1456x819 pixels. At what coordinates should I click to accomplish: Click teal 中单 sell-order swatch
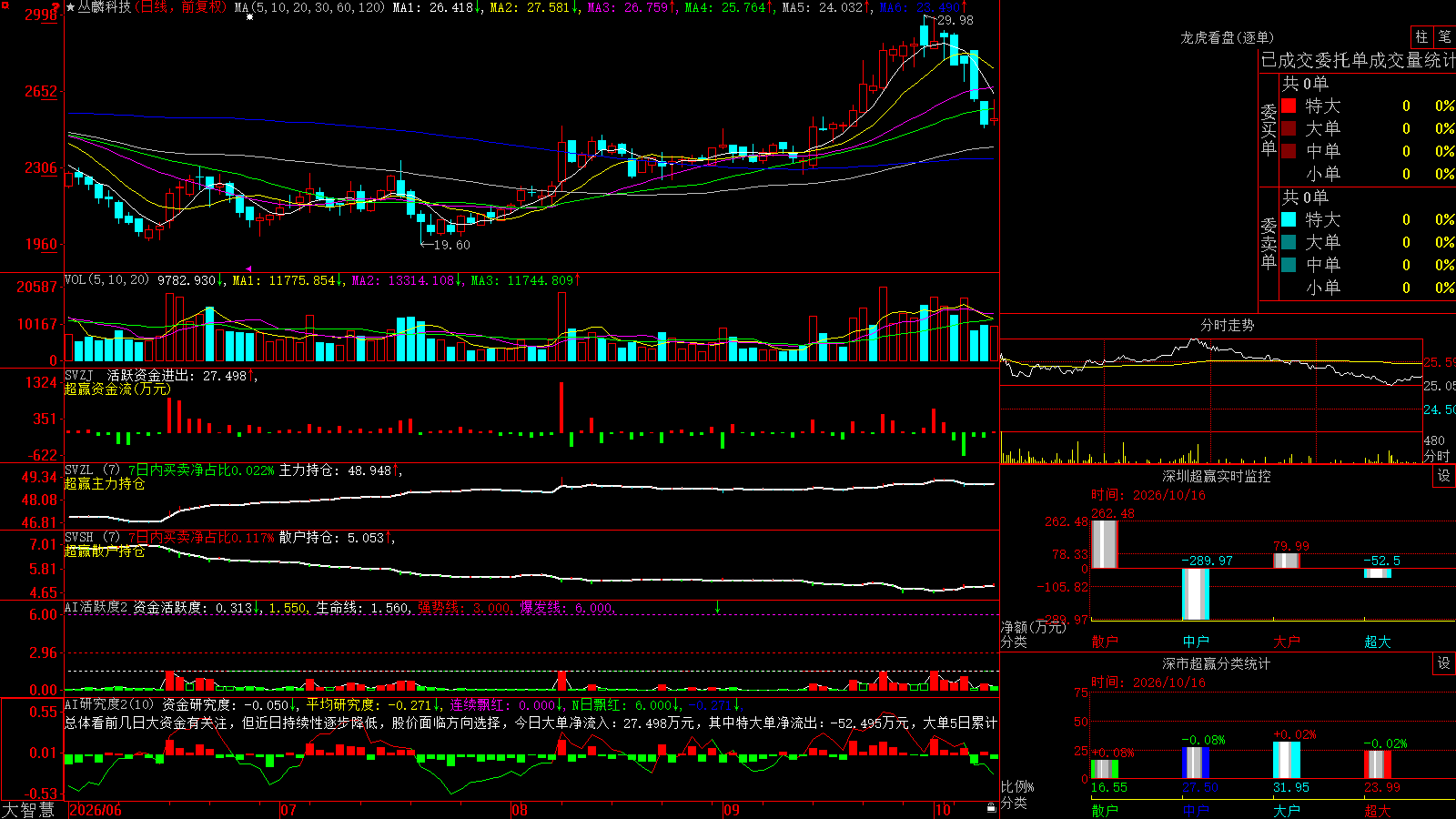pyautogui.click(x=1289, y=265)
